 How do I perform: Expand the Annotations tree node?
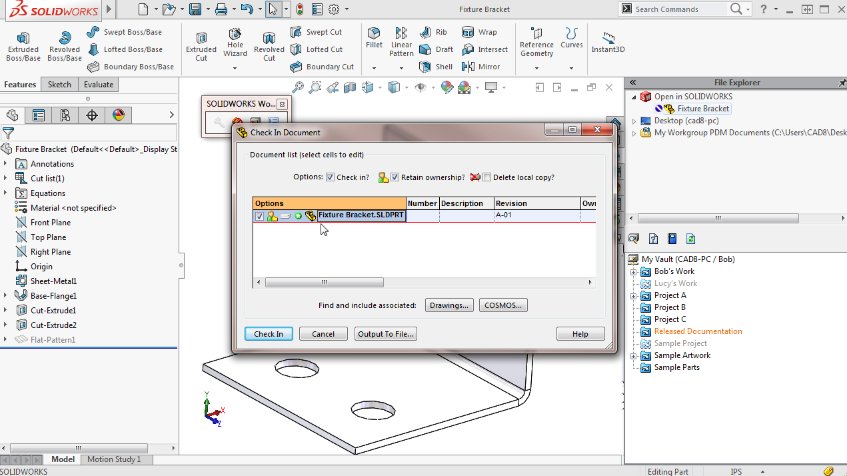[x=5, y=164]
